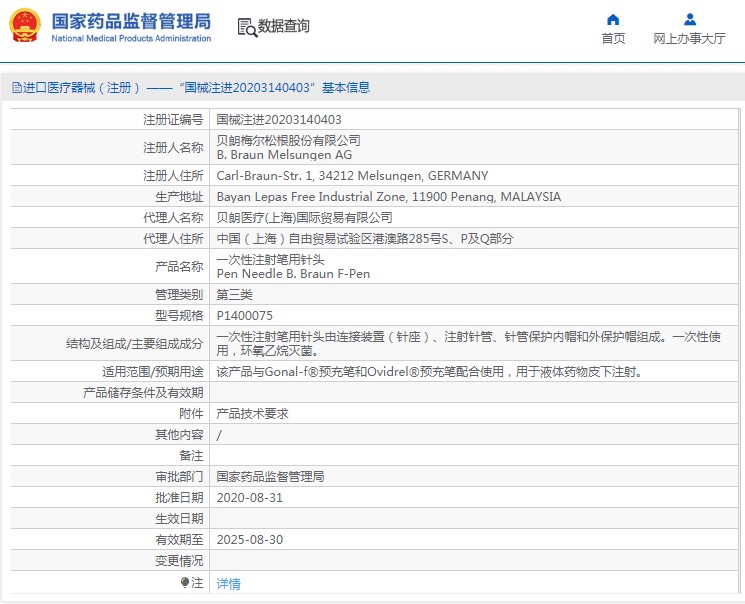Click National Medical Products Administration subtitle
The width and height of the screenshot is (745, 604).
pos(131,38)
